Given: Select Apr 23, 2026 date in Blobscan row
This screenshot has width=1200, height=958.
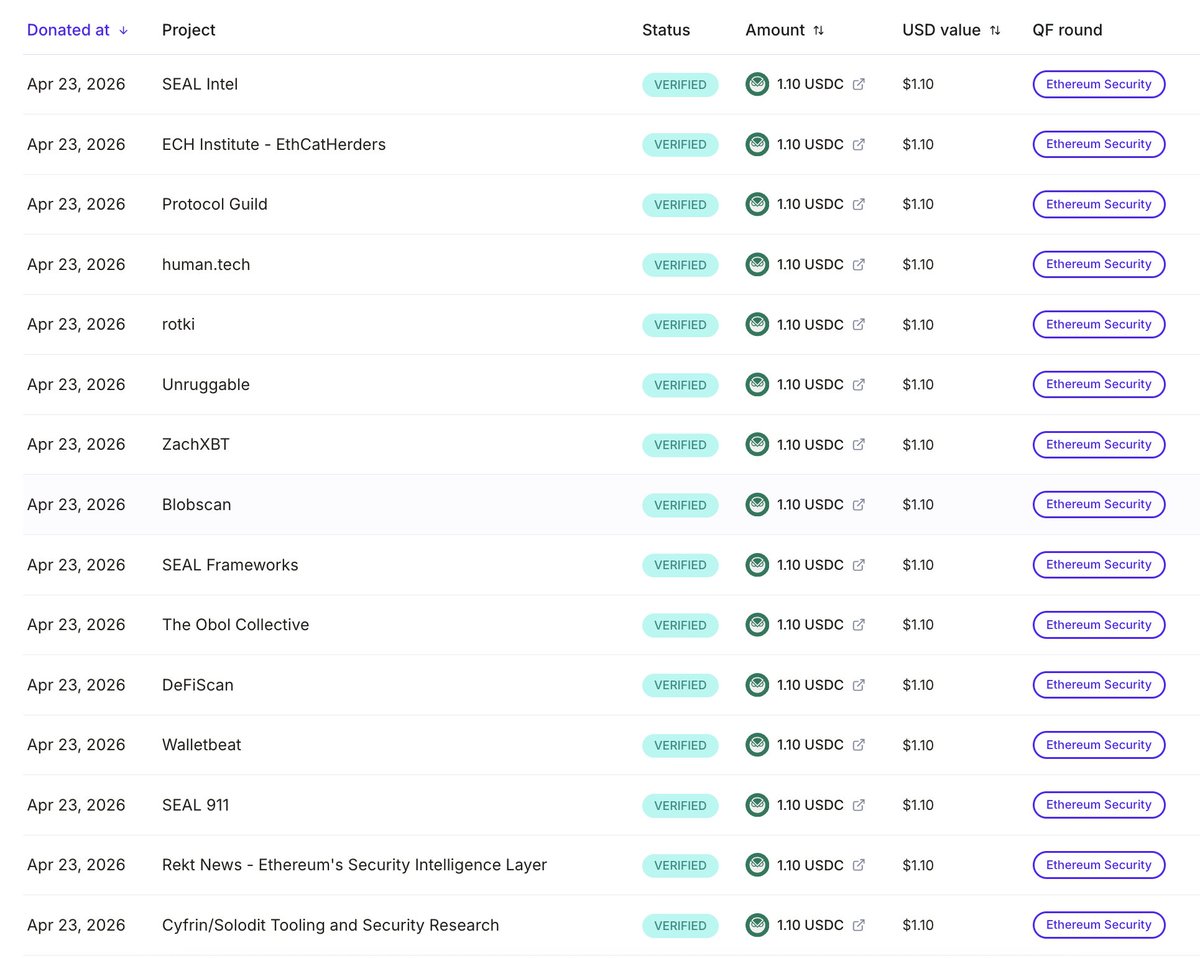Looking at the screenshot, I should coord(76,504).
